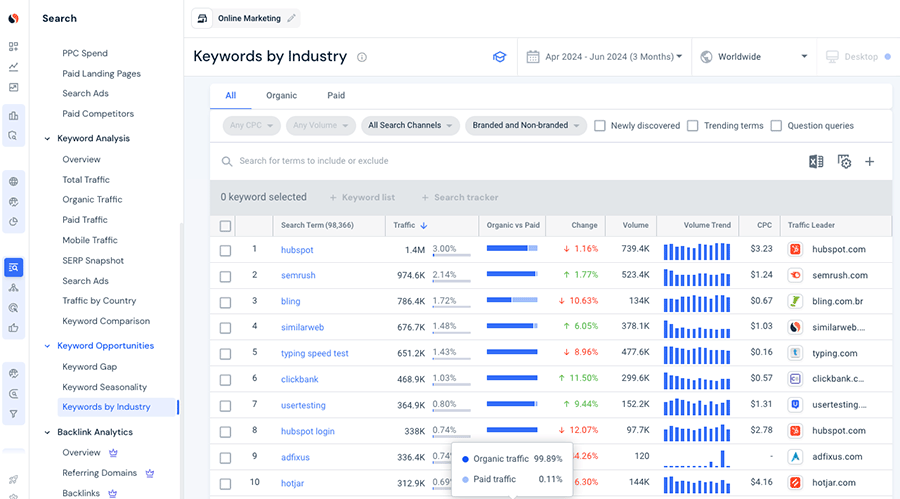Edit Online Marketing name with pencil icon
The image size is (900, 499).
[x=292, y=18]
